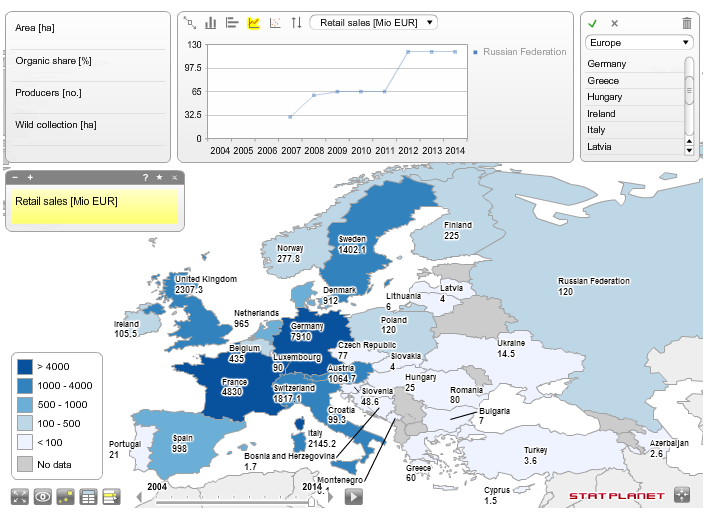Viewport: 710px width, 515px height.
Task: Open the Retail sales indicator dropdown
Action: pos(374,23)
